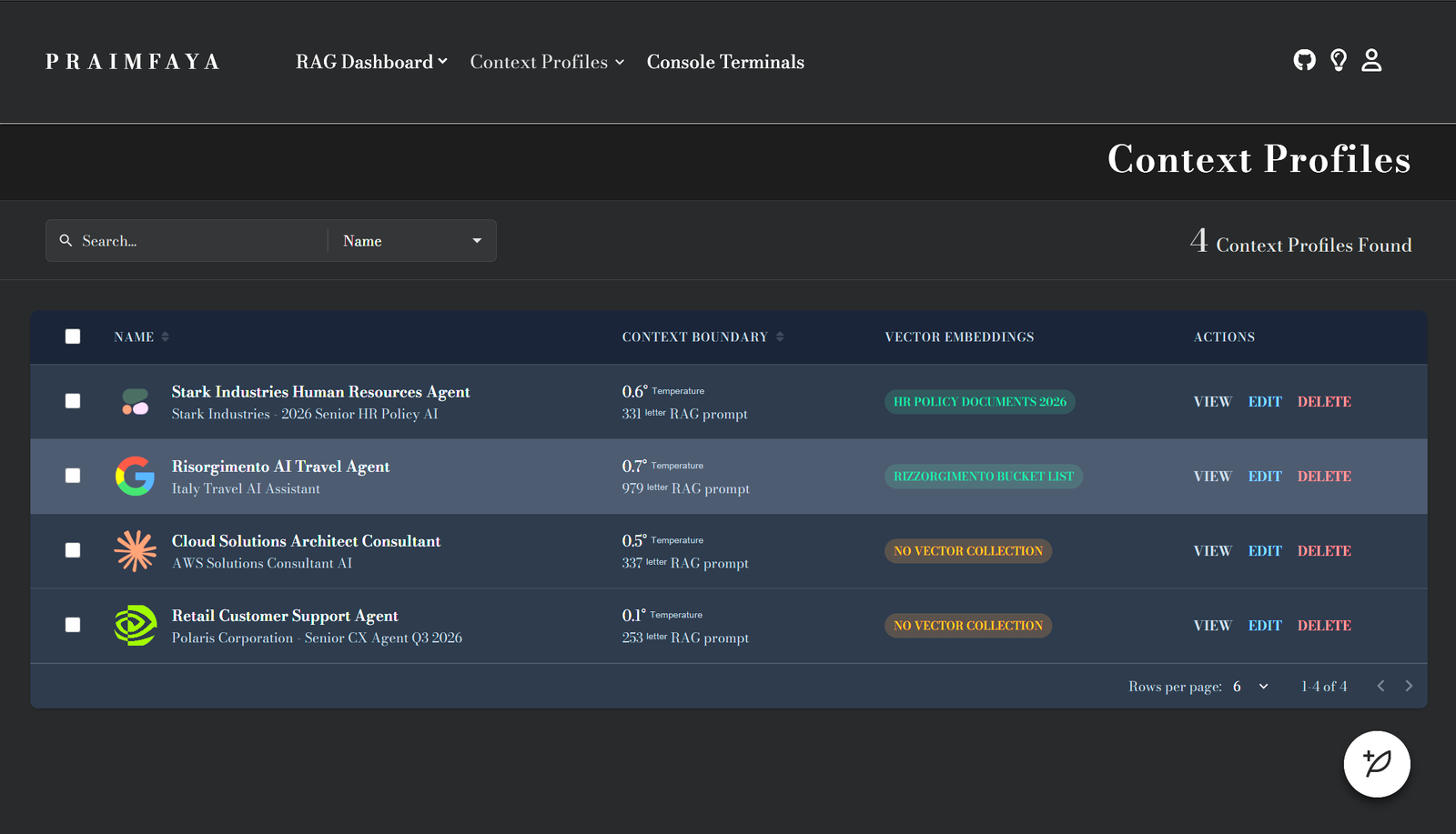Check the Retail Customer Support Agent row
The image size is (1456, 834).
pyautogui.click(x=73, y=625)
